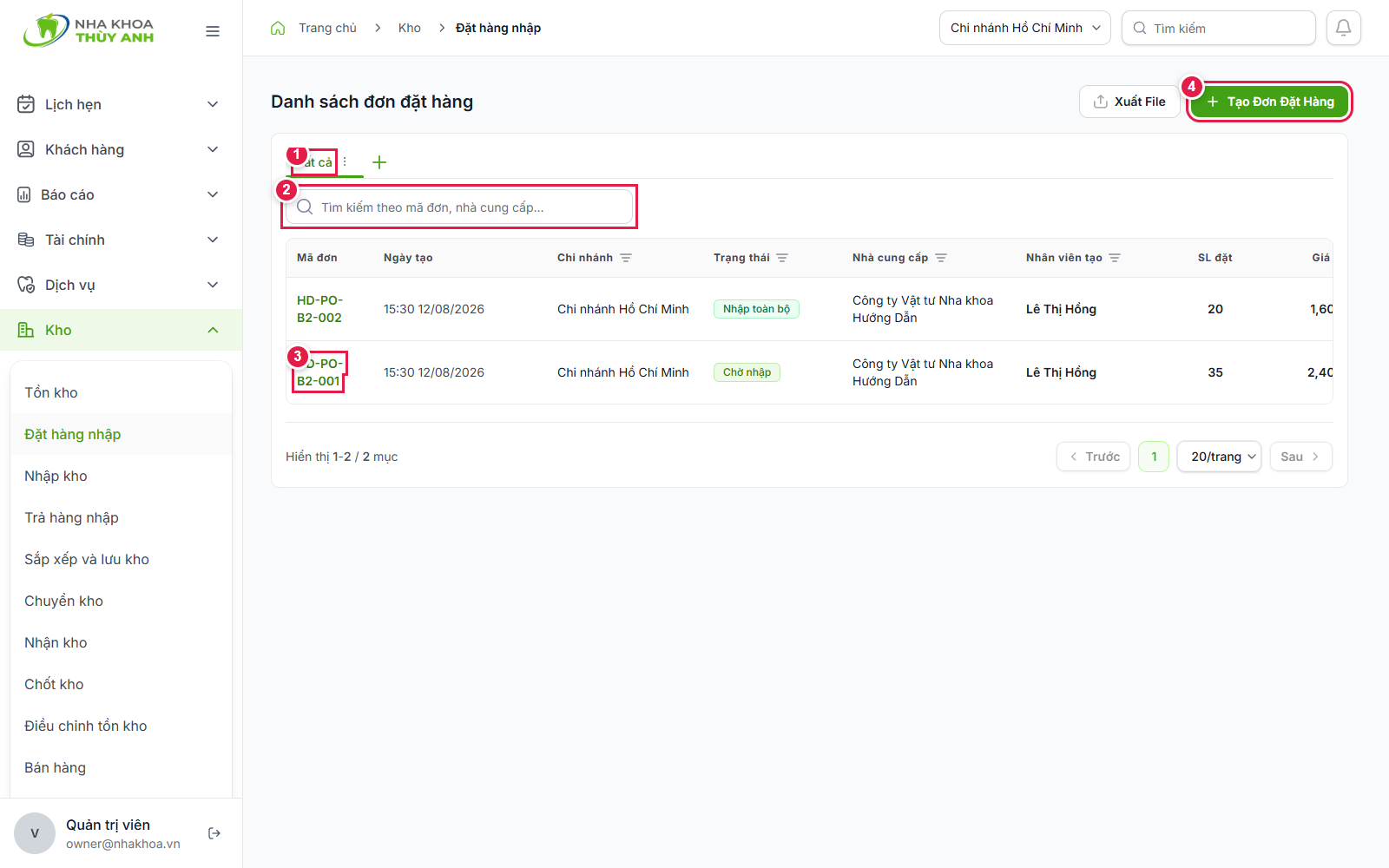Open the Chi nhánh Hồ Chí Minh dropdown

point(1025,28)
